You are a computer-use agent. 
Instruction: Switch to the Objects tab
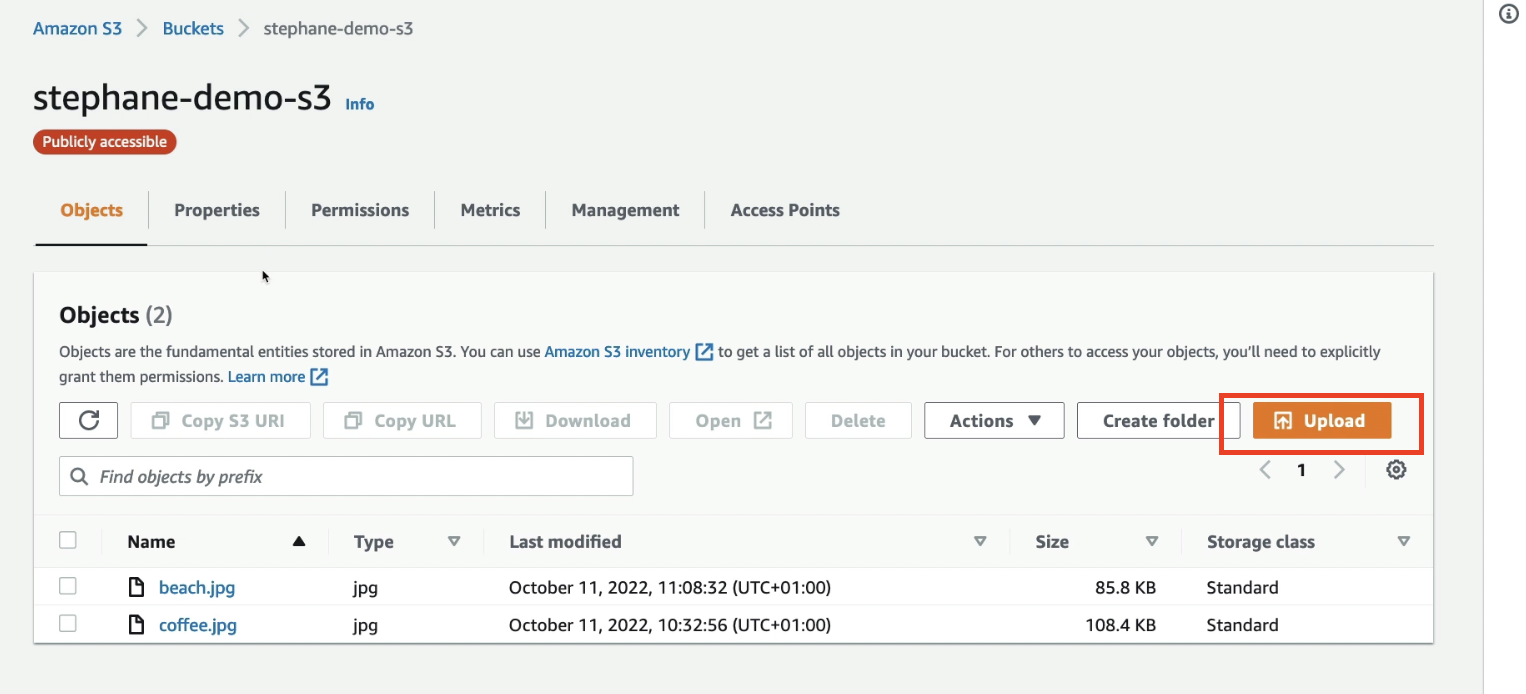coord(92,210)
